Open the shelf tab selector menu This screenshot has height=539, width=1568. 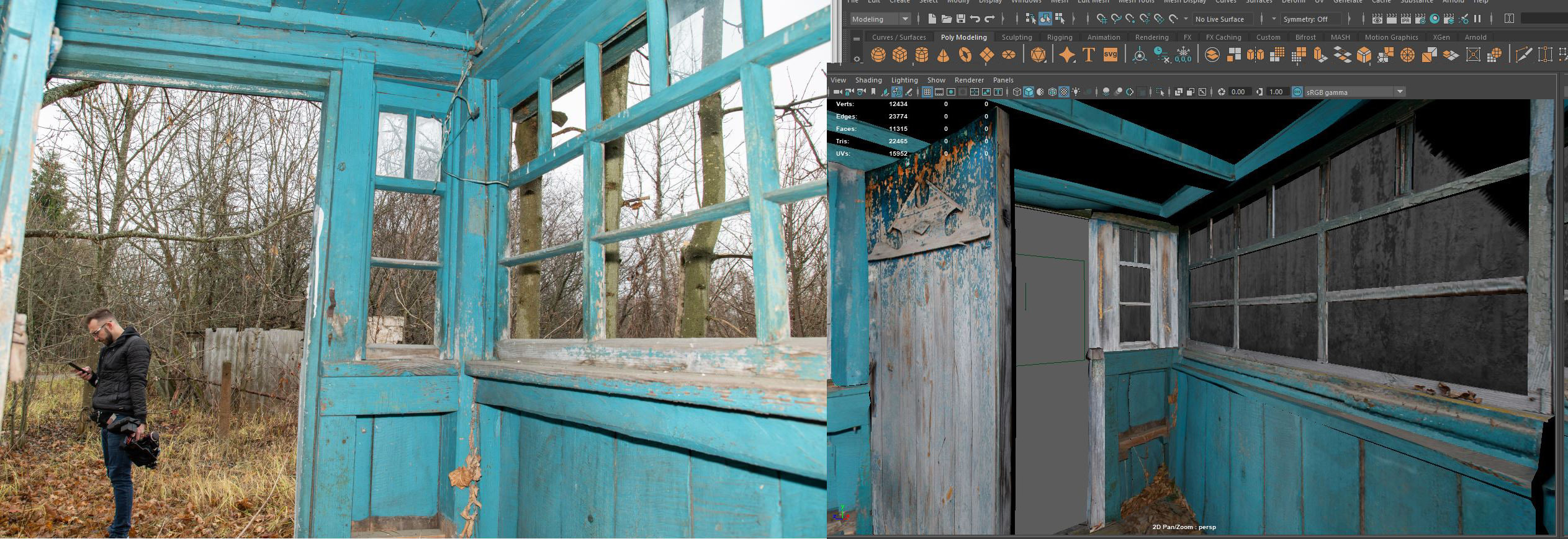coord(857,38)
